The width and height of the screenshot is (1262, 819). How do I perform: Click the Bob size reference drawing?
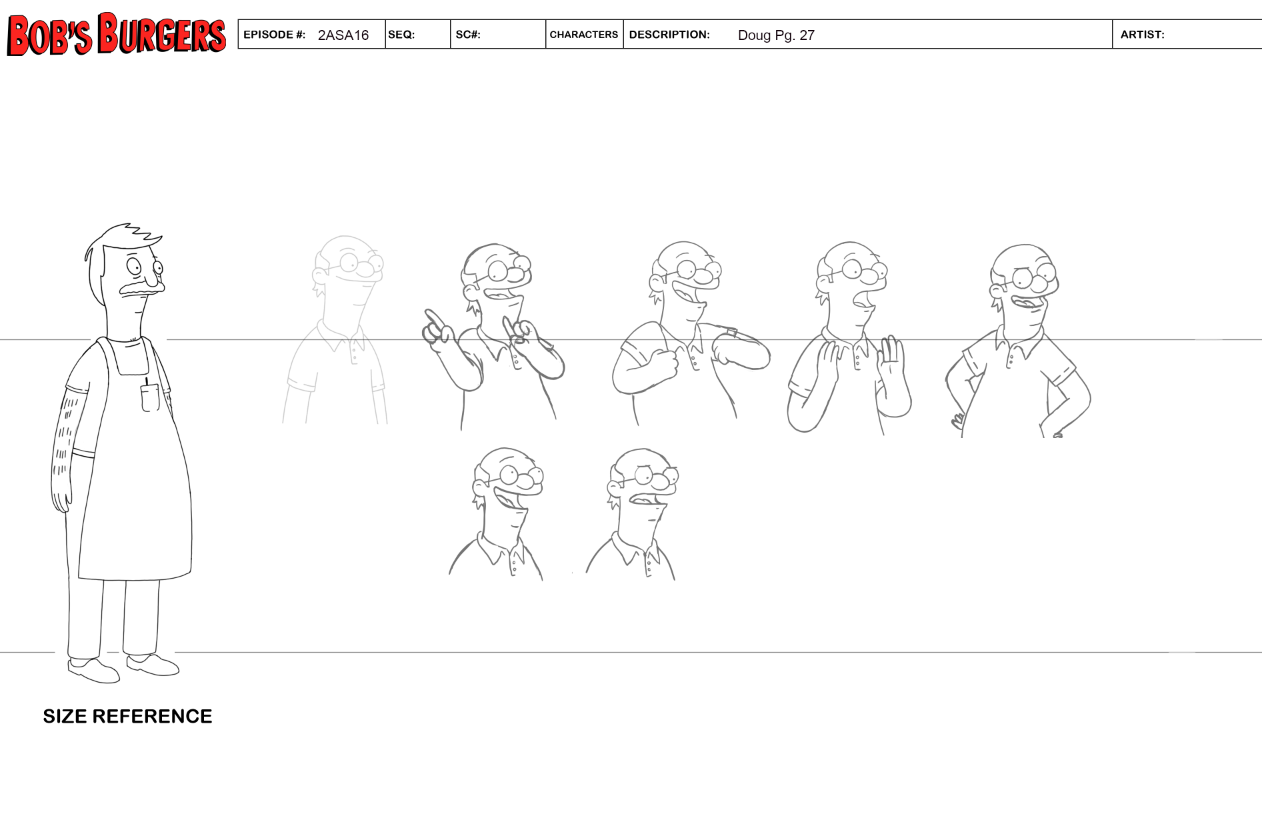(x=121, y=453)
